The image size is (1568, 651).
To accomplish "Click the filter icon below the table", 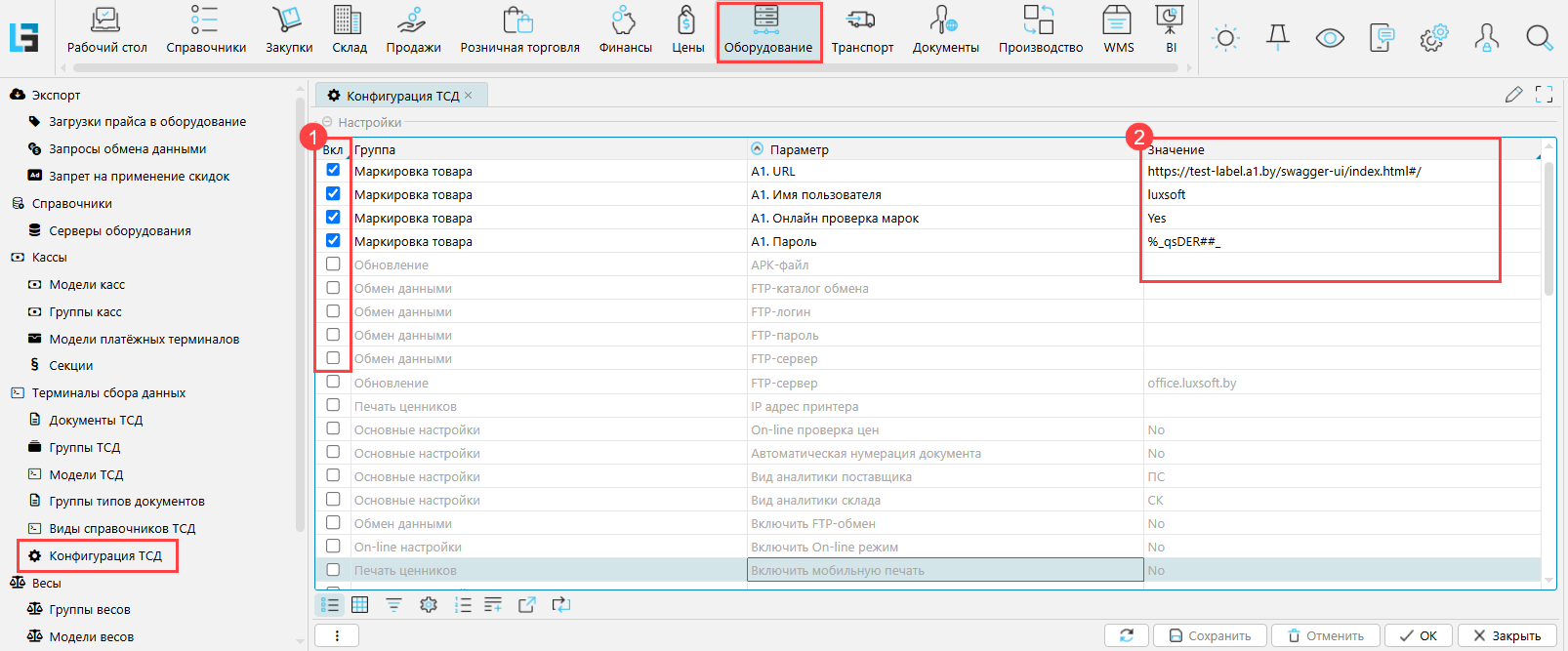I will click(393, 605).
